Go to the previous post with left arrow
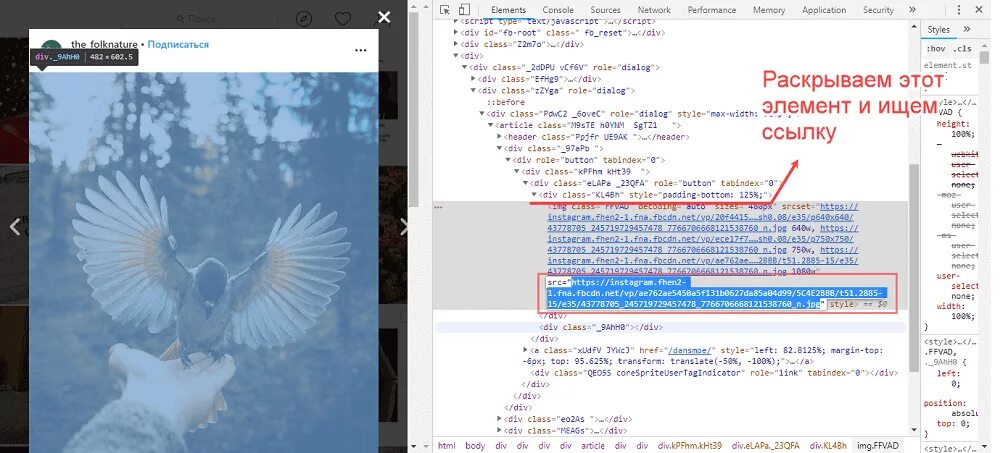Image resolution: width=1000 pixels, height=453 pixels. coord(15,226)
